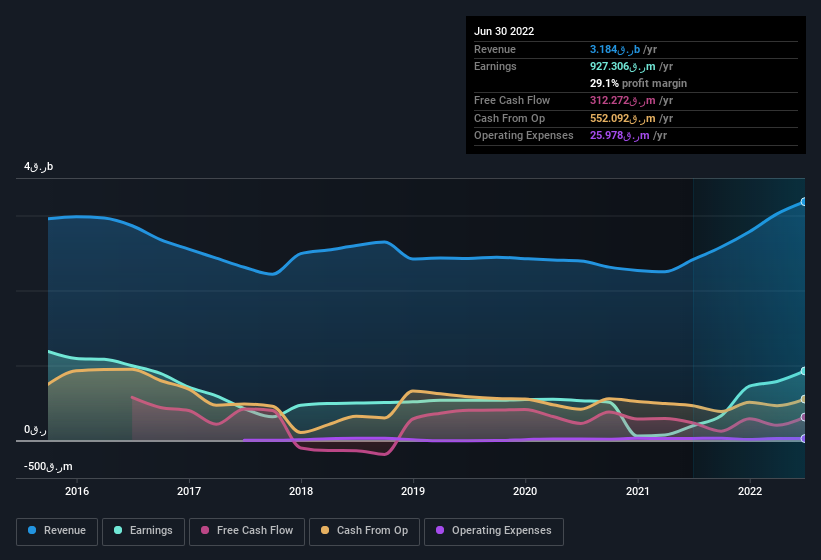Screen dimensions: 821x560
Task: Click the 2022 x-axis label
Action: pos(750,491)
